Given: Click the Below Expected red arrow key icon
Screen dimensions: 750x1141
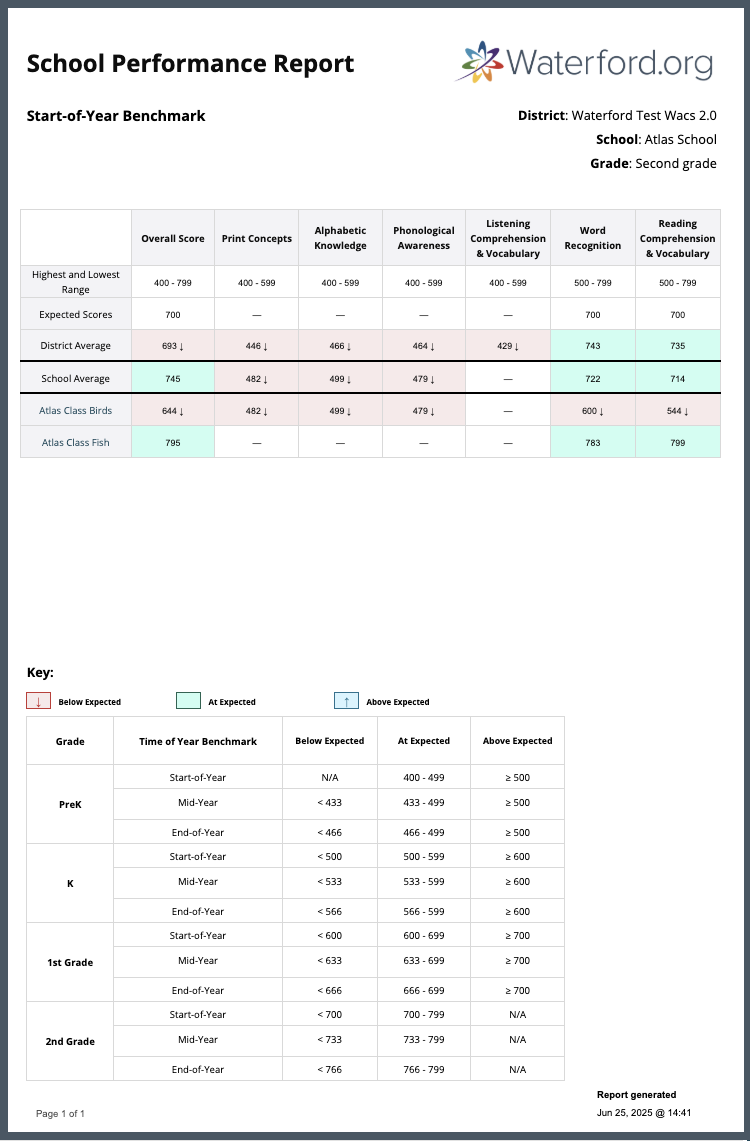Looking at the screenshot, I should point(39,701).
